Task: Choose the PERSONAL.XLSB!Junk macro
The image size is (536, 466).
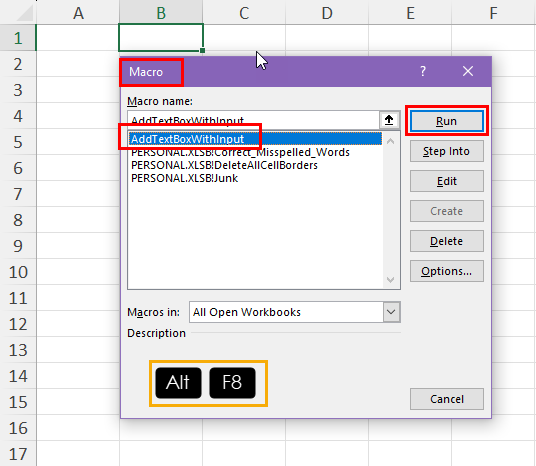Action: (x=185, y=178)
